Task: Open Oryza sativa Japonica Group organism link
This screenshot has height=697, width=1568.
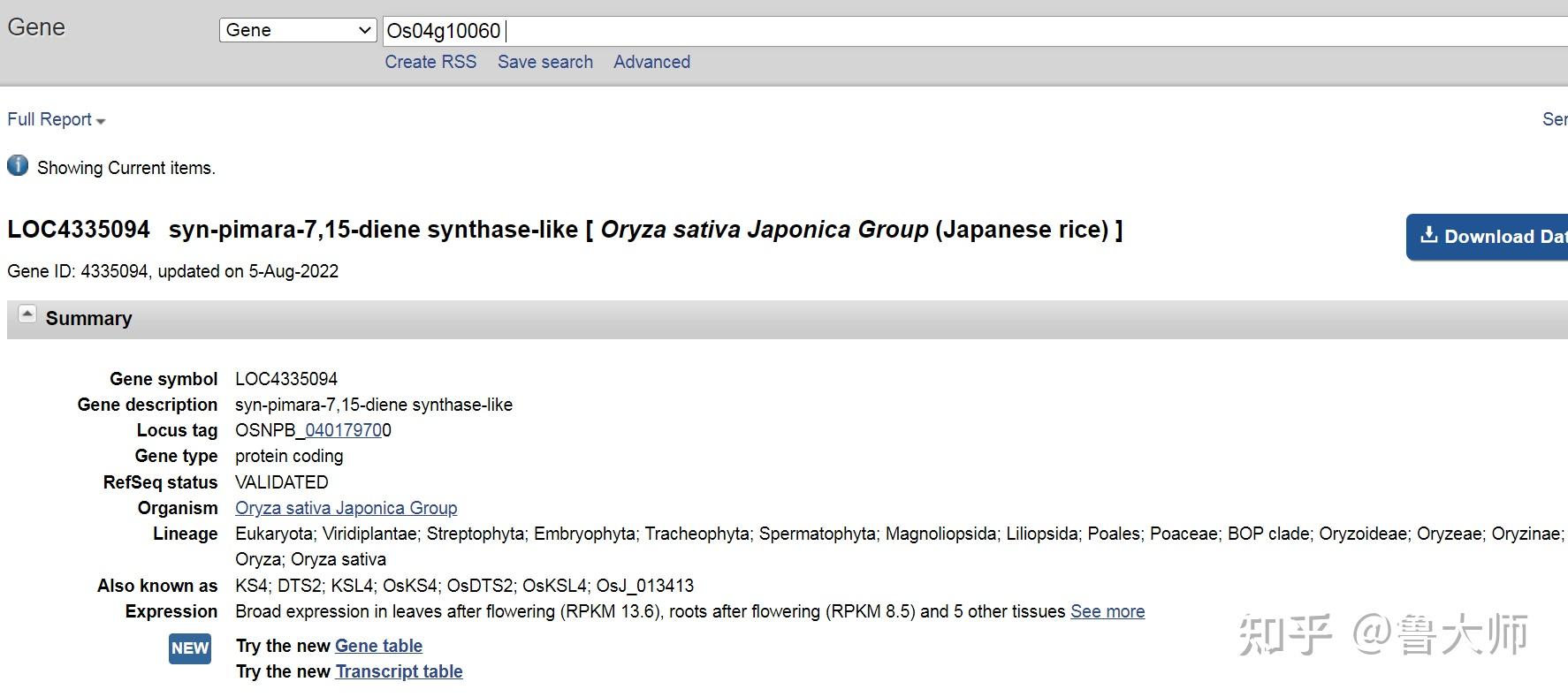Action: (x=346, y=508)
